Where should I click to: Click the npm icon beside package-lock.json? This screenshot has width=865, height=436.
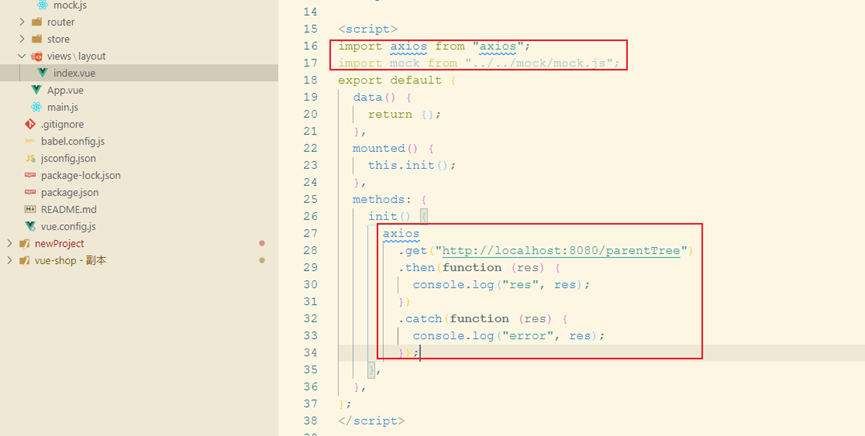[30, 176]
